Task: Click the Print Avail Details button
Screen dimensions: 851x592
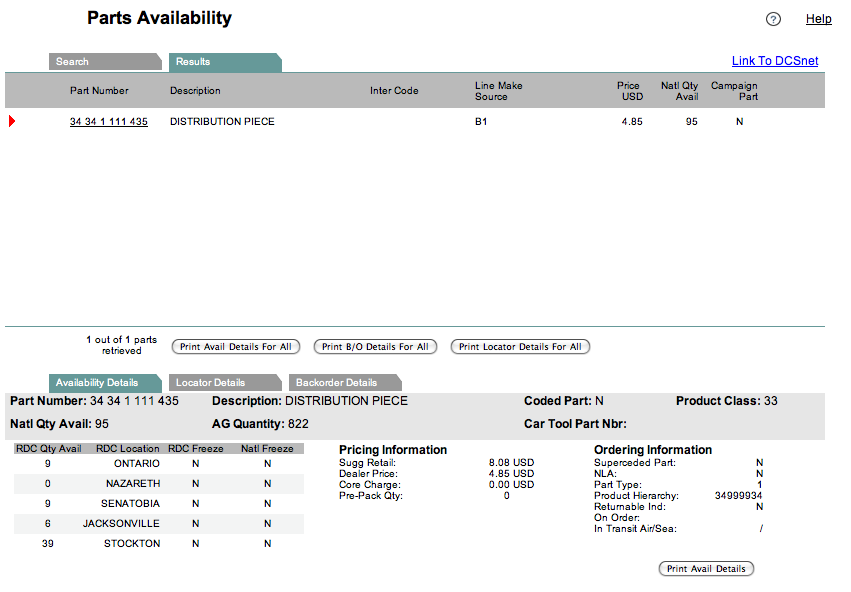Action: tap(706, 569)
